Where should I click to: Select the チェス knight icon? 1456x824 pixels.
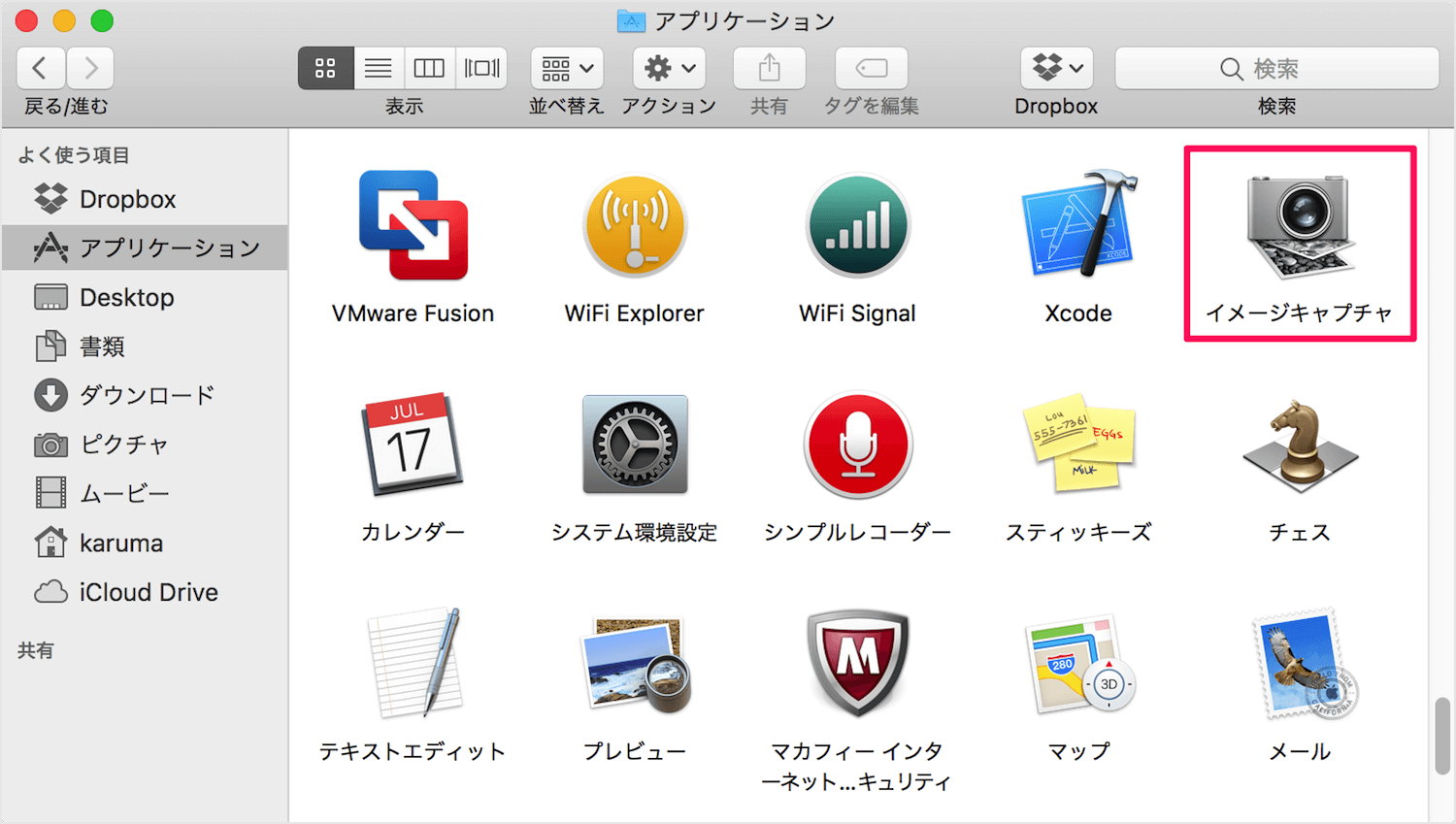coord(1300,445)
